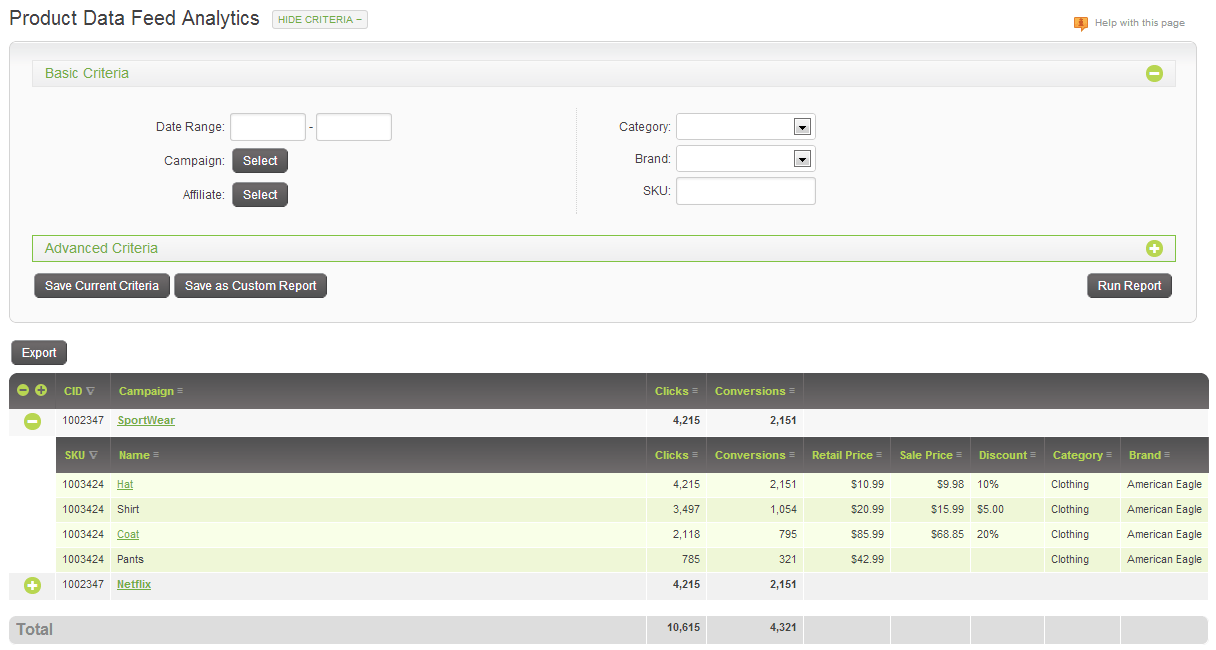The height and width of the screenshot is (650, 1216).
Task: Expand the Advanced Criteria section
Action: coord(1155,248)
